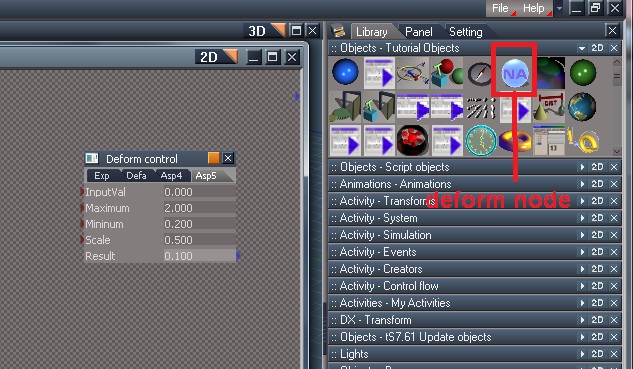Maximize the 2D window
The height and width of the screenshot is (369, 633).
click(x=272, y=57)
